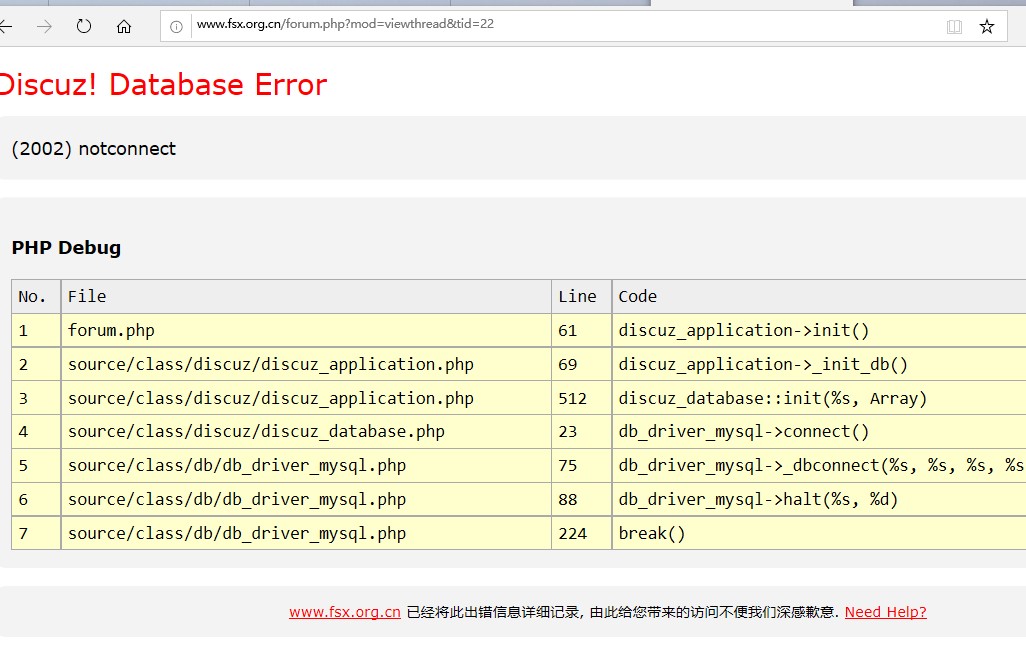The height and width of the screenshot is (655, 1026).
Task: Go to the home page icon
Action: (124, 27)
